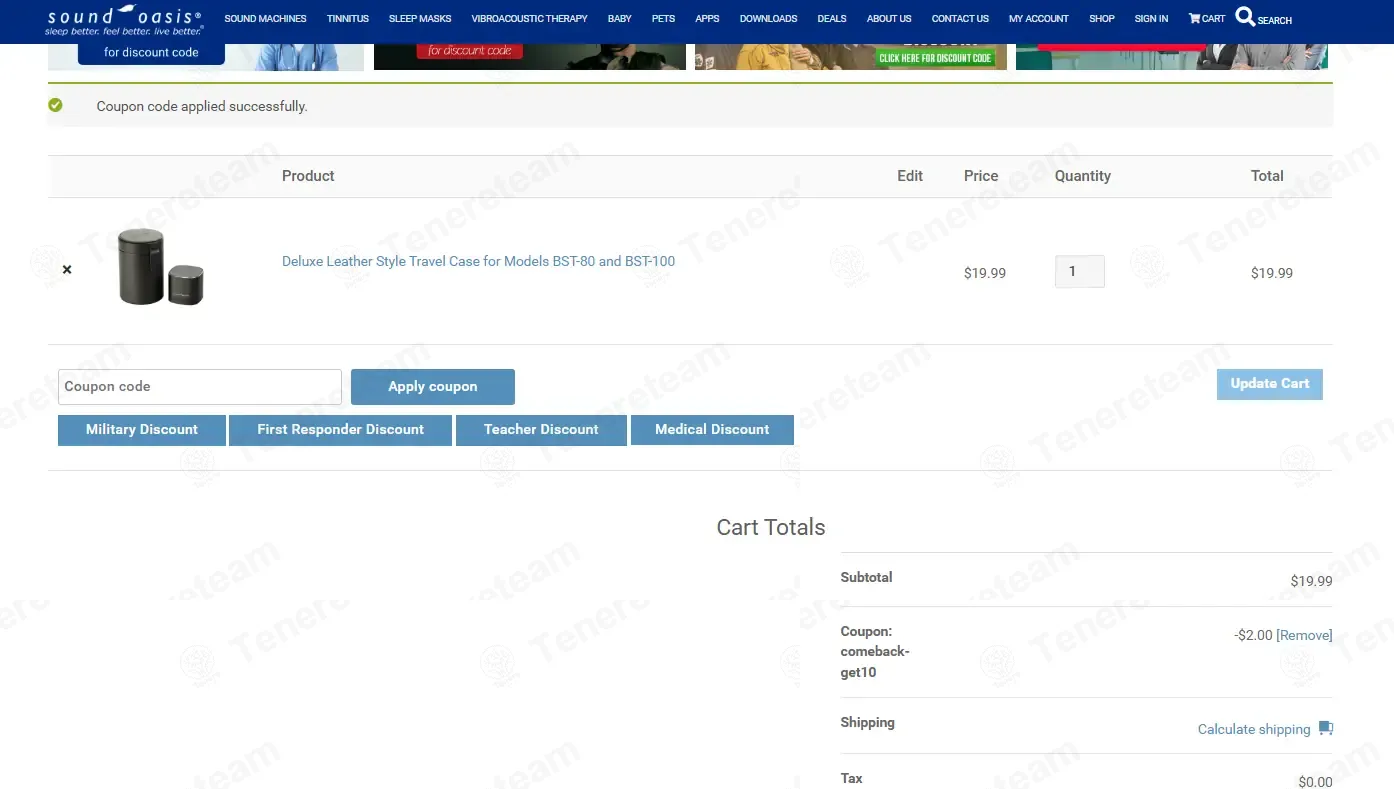Image resolution: width=1394 pixels, height=789 pixels.
Task: Open the Baby menu item
Action: [x=620, y=18]
